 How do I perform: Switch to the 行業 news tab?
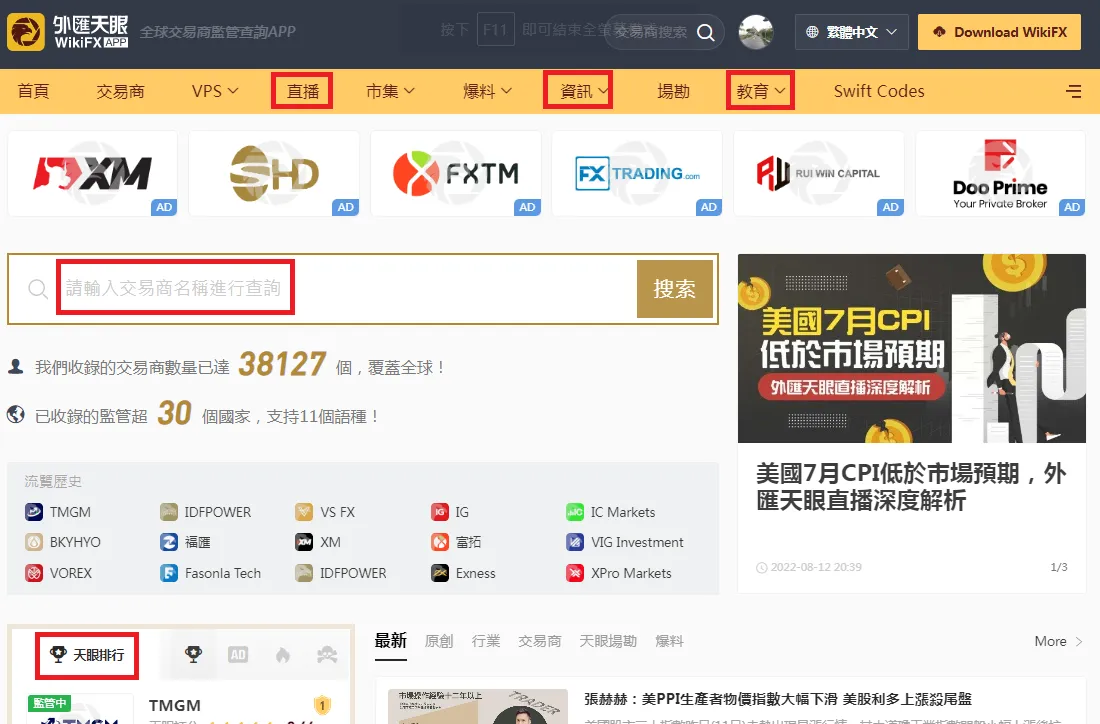tap(486, 641)
